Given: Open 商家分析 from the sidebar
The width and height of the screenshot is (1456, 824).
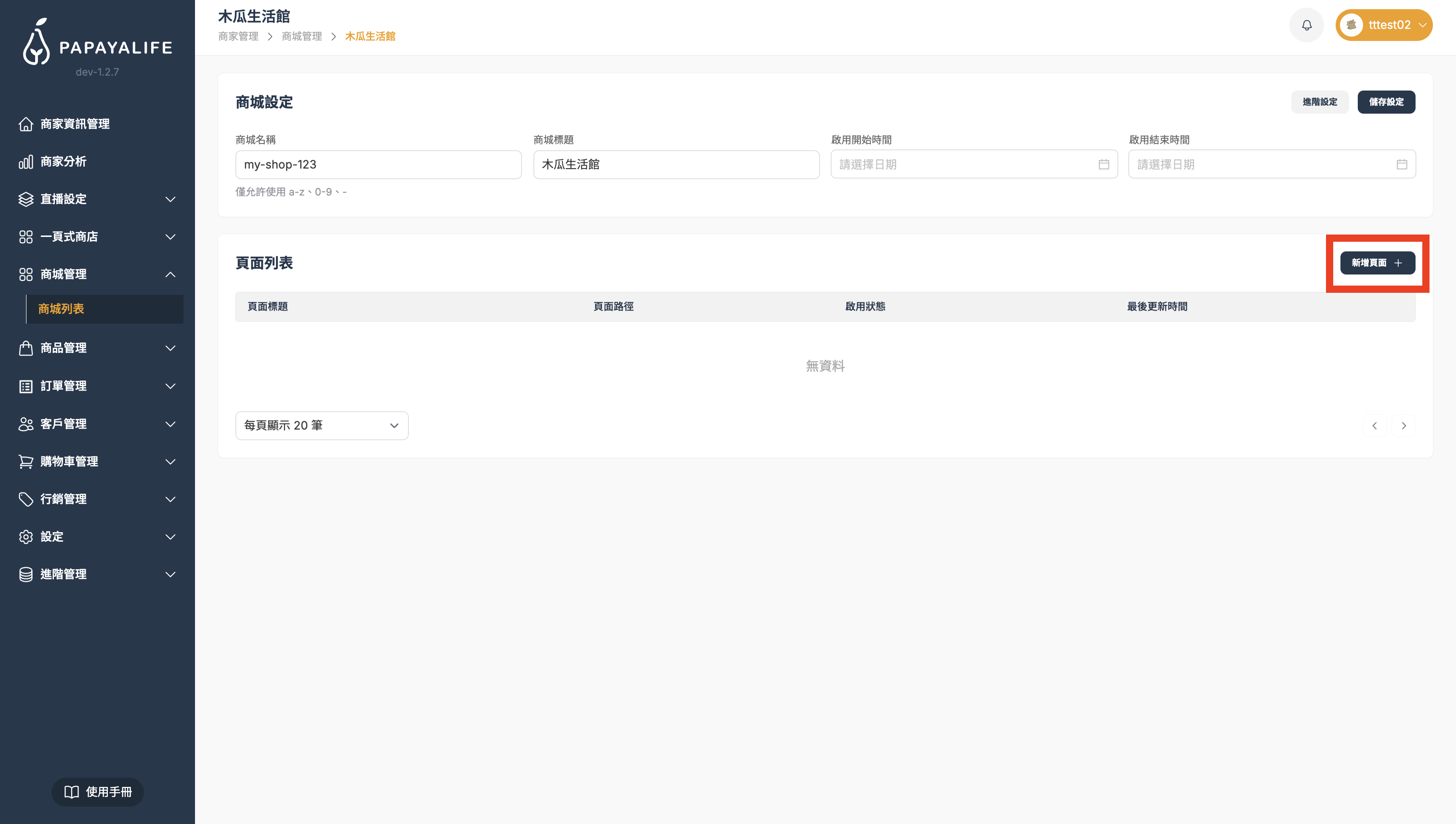Looking at the screenshot, I should click(64, 162).
